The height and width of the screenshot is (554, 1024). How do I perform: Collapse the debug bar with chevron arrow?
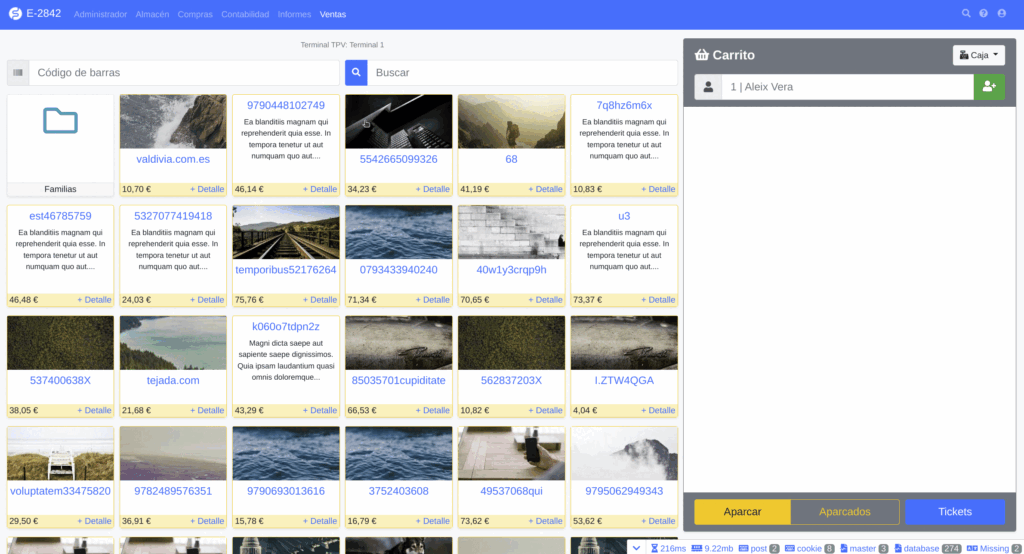pos(636,547)
